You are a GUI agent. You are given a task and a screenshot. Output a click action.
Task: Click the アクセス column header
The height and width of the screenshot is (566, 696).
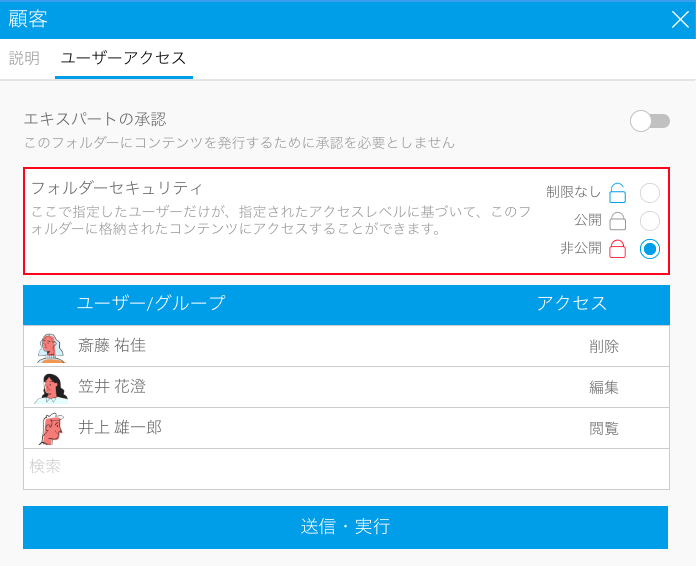pos(572,303)
